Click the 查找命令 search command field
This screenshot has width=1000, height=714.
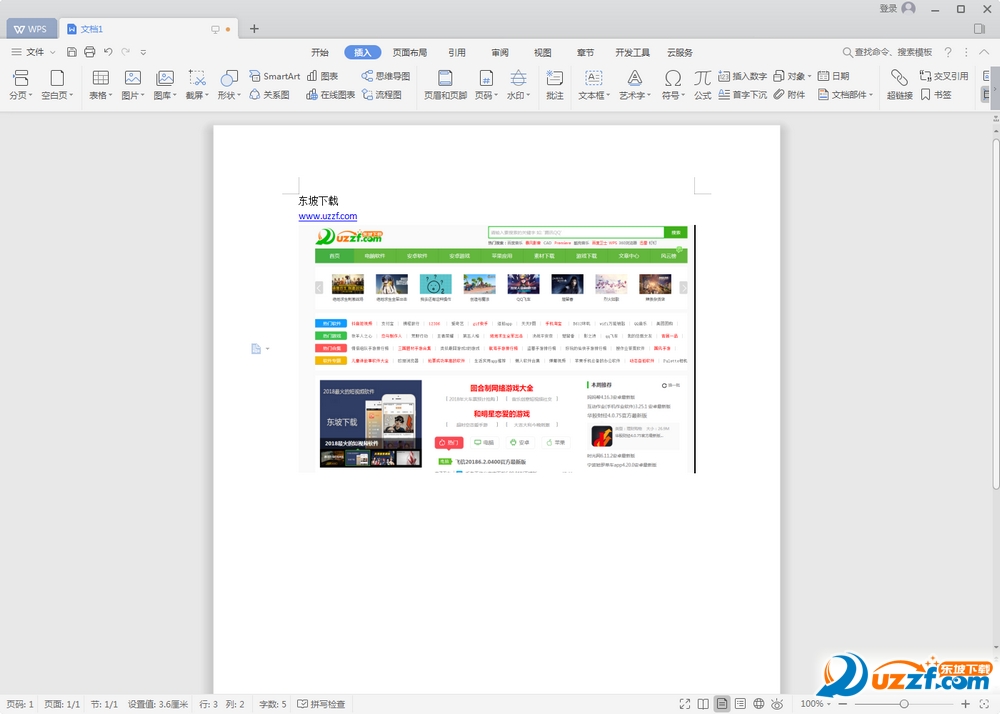click(888, 52)
